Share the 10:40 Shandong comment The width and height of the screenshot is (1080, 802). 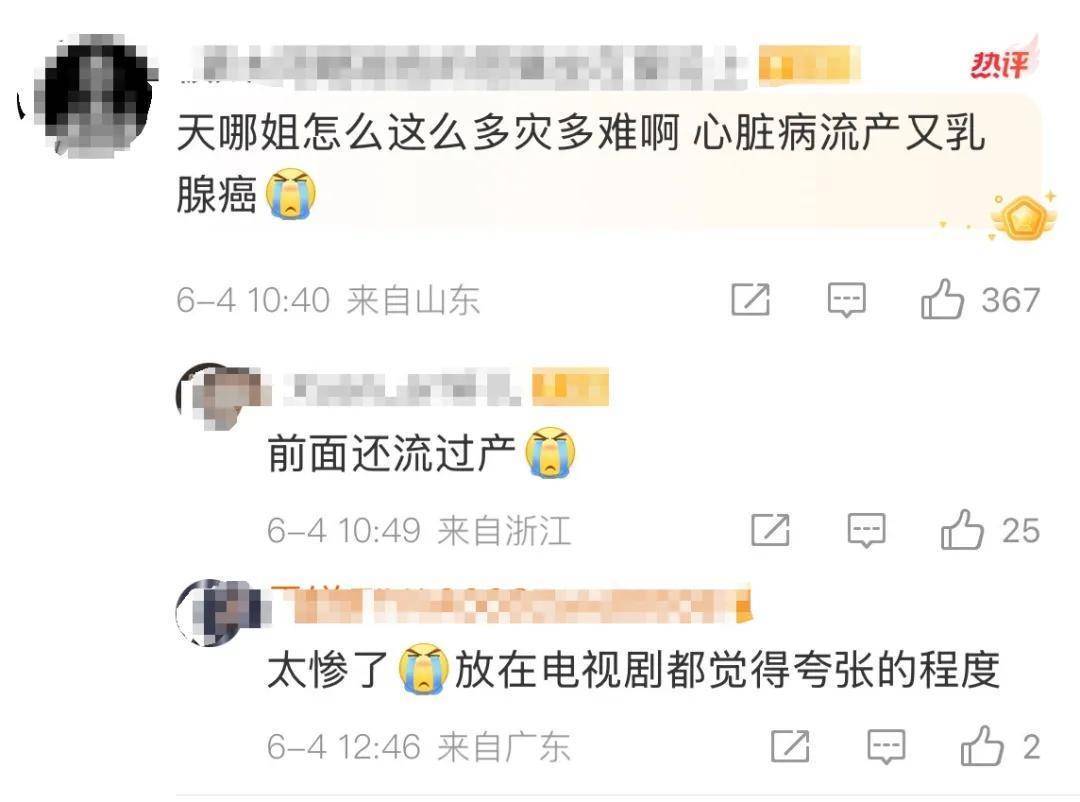tap(750, 299)
